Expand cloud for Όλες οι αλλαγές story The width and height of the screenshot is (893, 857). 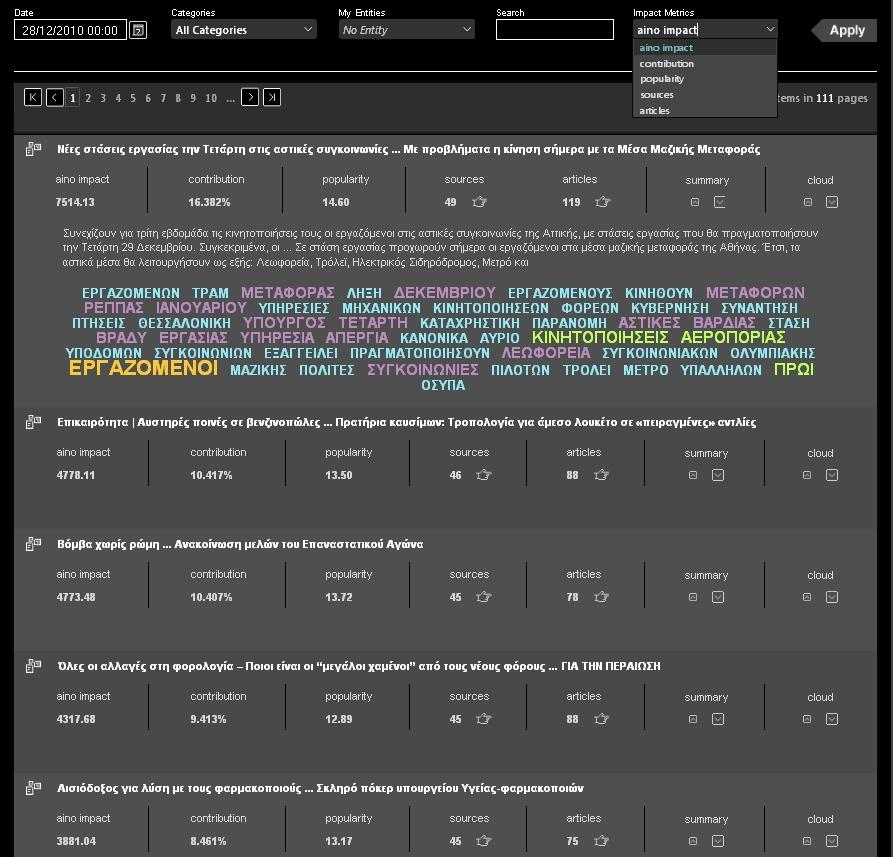(832, 719)
